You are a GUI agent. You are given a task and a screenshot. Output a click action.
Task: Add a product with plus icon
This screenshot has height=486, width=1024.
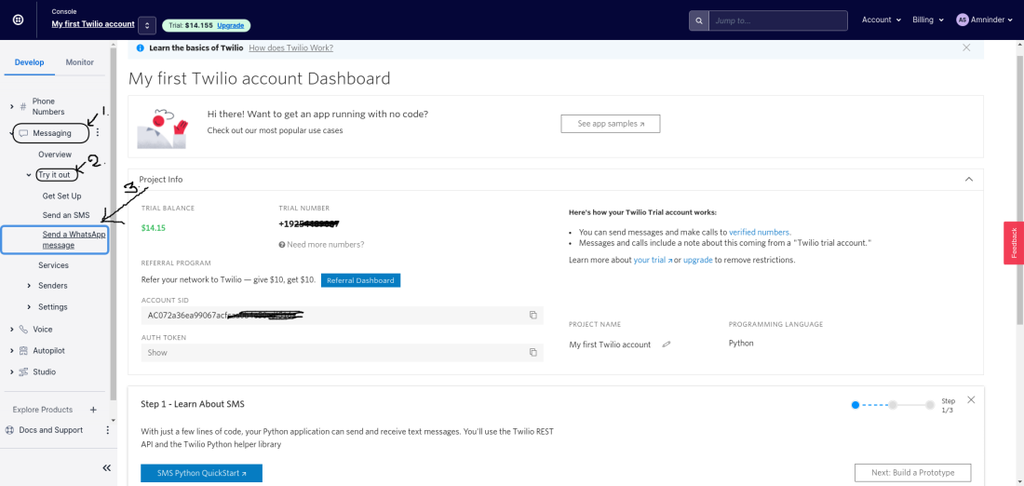93,410
